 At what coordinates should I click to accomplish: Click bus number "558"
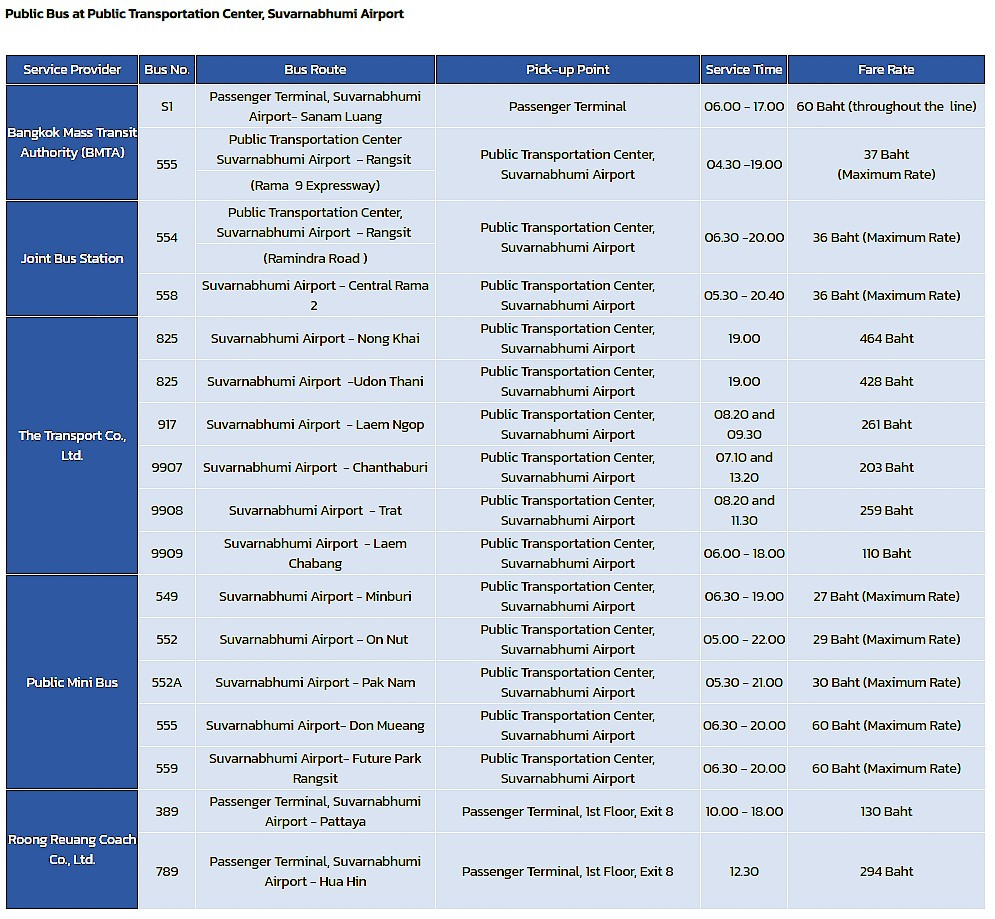point(167,295)
